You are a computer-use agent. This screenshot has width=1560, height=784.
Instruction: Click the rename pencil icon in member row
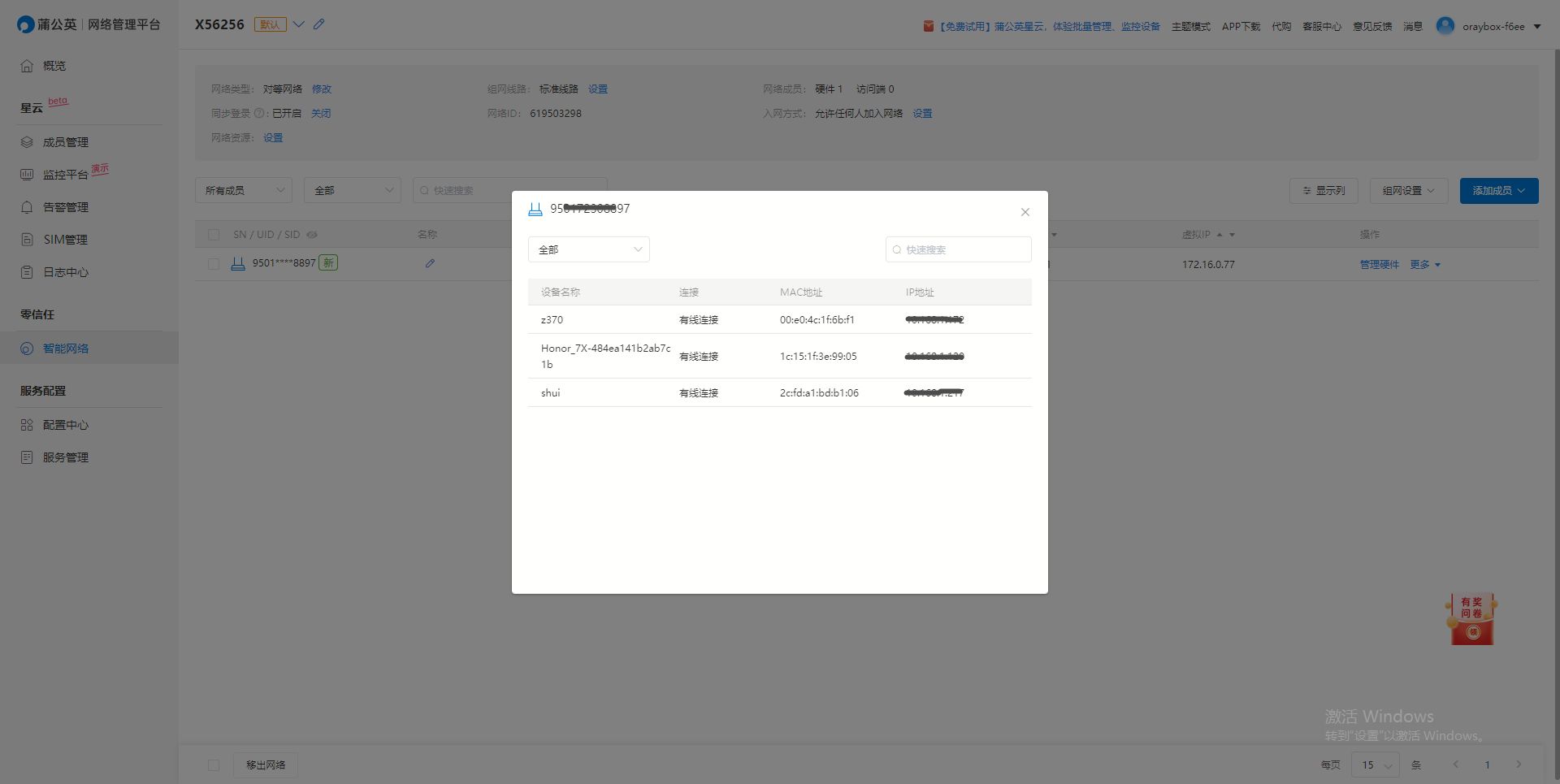point(430,263)
